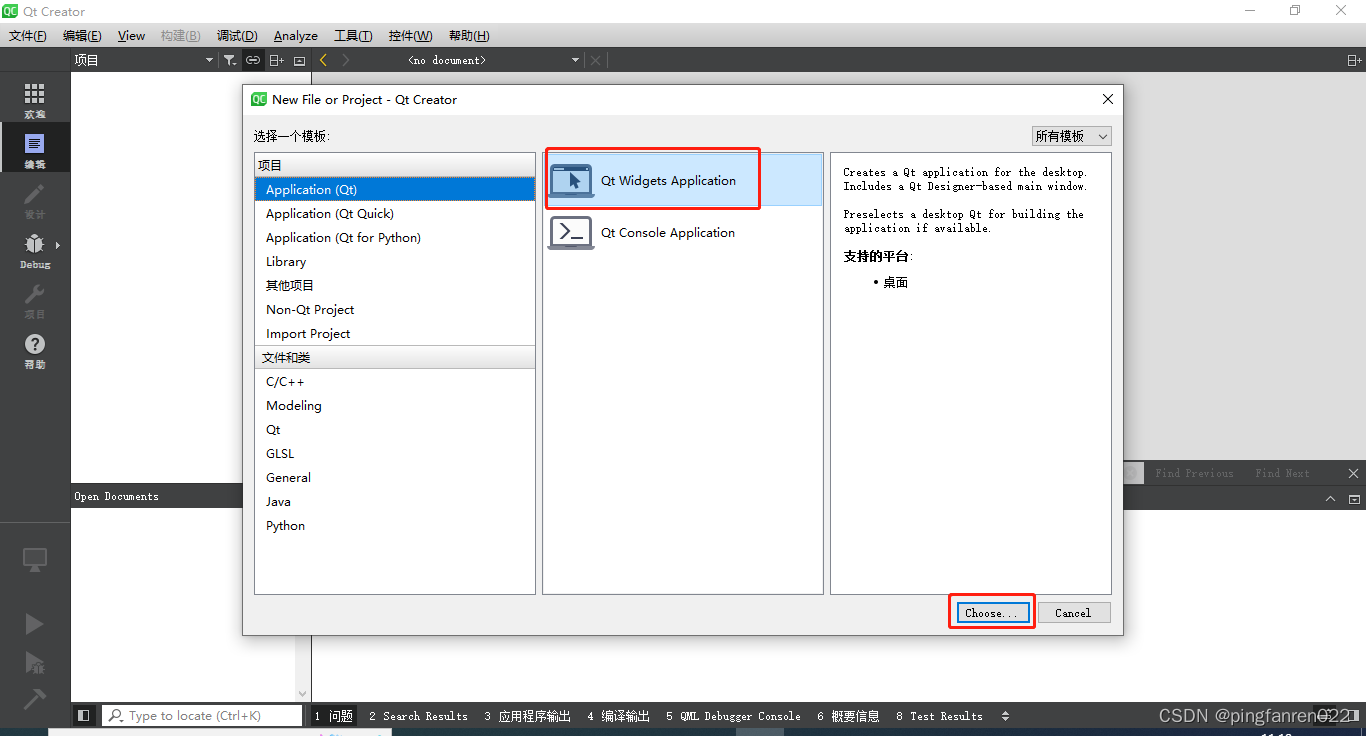Select the Modeling category
This screenshot has height=736, width=1366.
pos(395,406)
